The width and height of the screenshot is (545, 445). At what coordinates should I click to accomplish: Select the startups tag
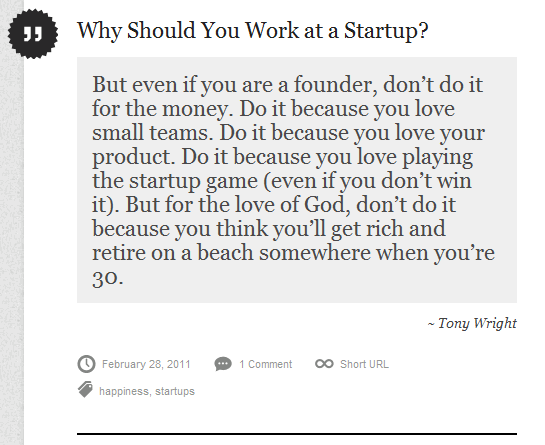pyautogui.click(x=175, y=391)
